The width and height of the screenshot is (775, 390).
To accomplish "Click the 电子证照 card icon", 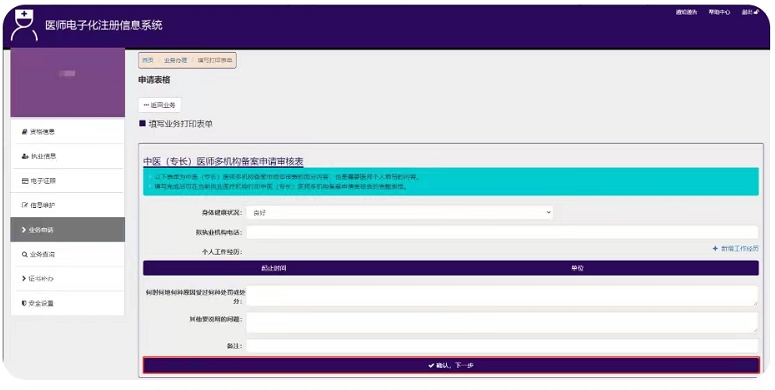I will point(25,181).
